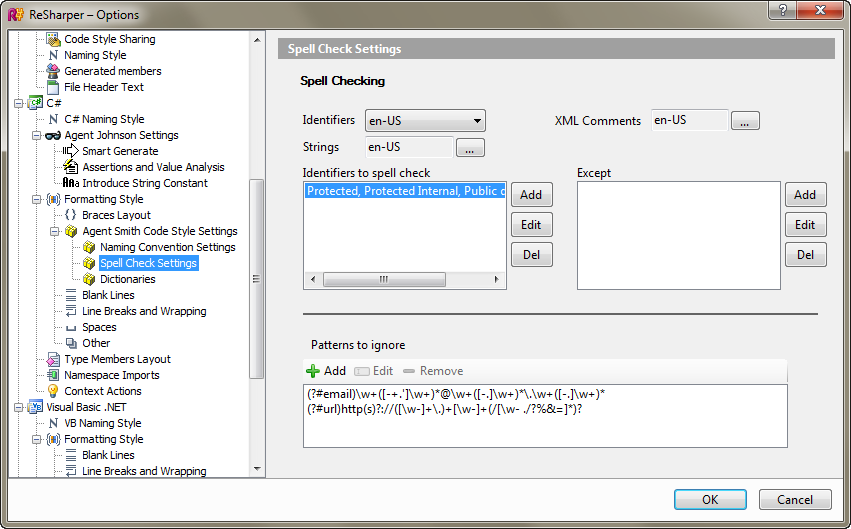Click Cancel to discard changes

795,500
